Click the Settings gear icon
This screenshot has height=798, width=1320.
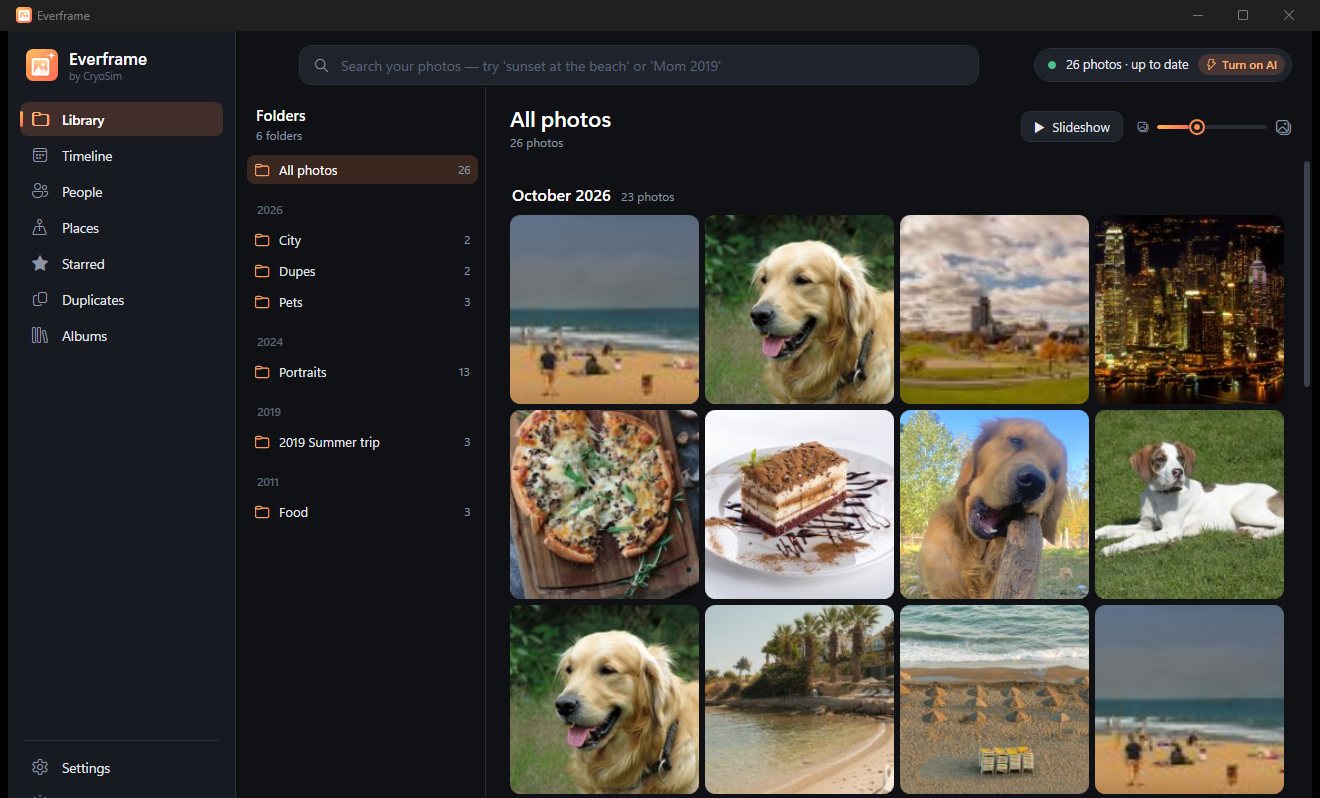click(x=40, y=768)
